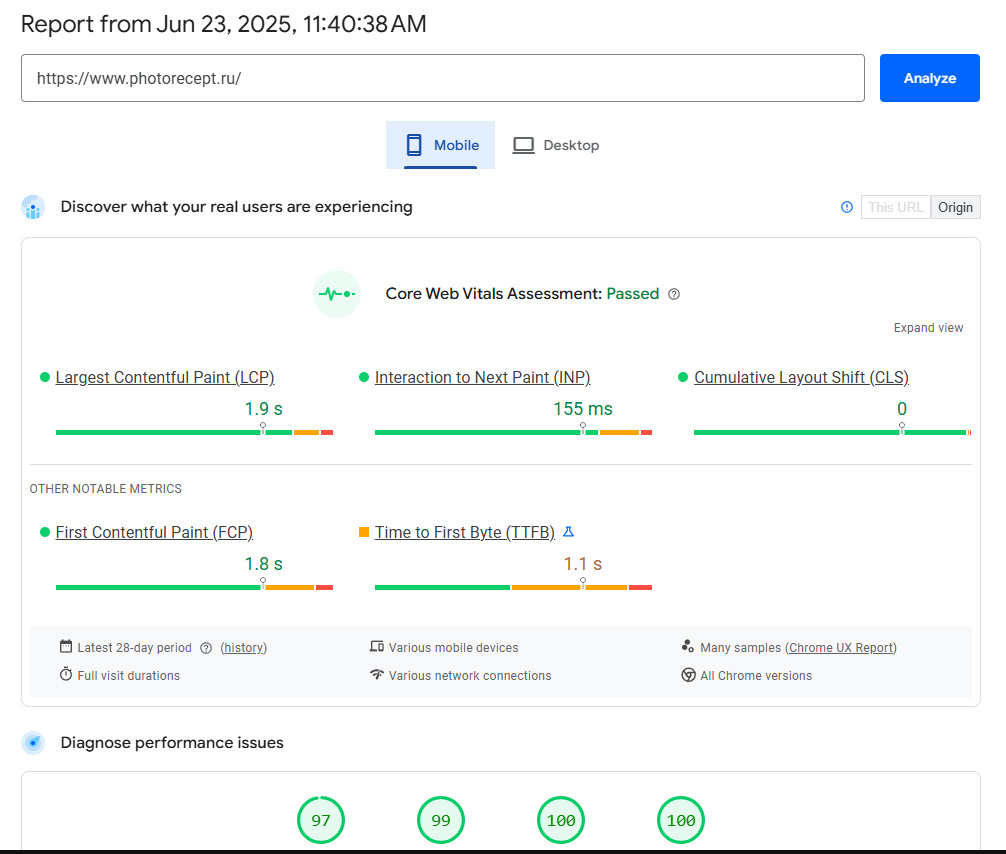Viewport: 1006px width, 854px height.
Task: Click the info icon near This URL
Action: coord(847,207)
